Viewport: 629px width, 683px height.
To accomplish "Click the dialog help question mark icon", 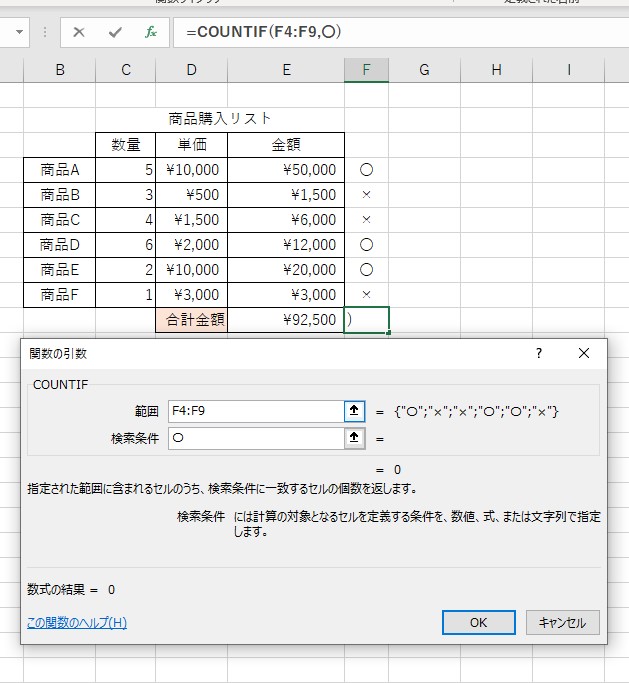I will click(539, 353).
